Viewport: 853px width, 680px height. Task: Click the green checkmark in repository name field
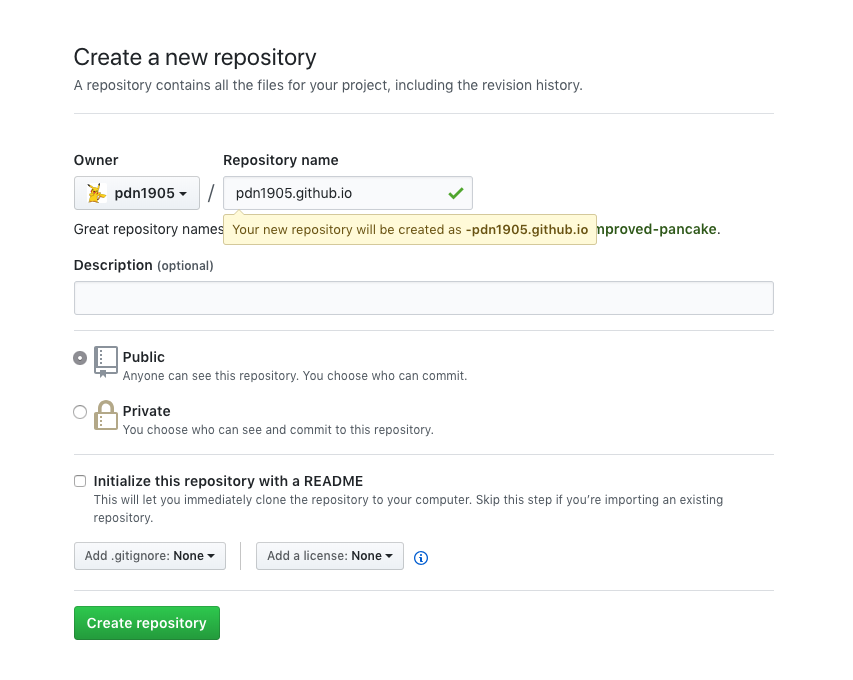[x=456, y=193]
